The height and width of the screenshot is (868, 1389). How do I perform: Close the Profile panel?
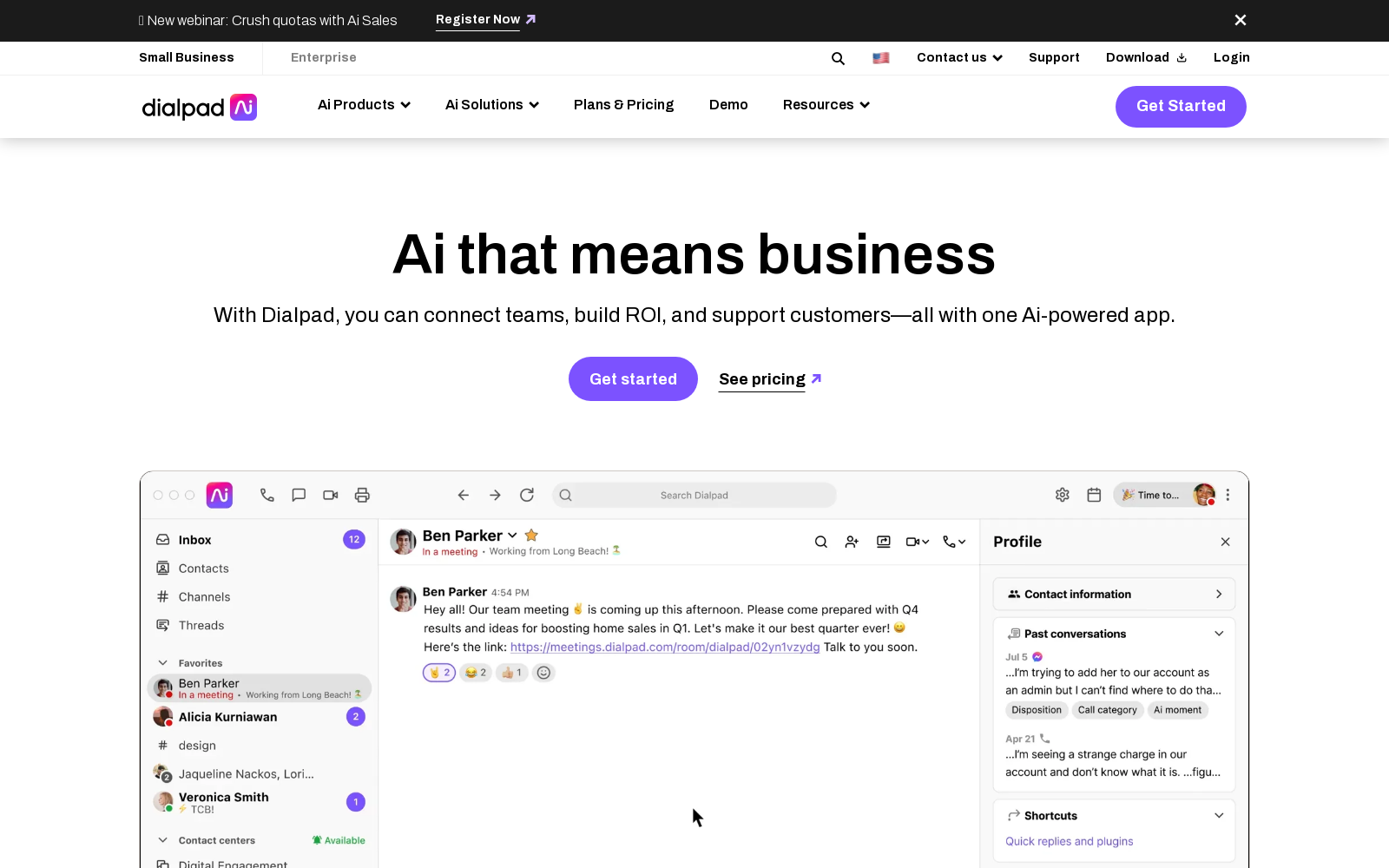click(x=1226, y=542)
